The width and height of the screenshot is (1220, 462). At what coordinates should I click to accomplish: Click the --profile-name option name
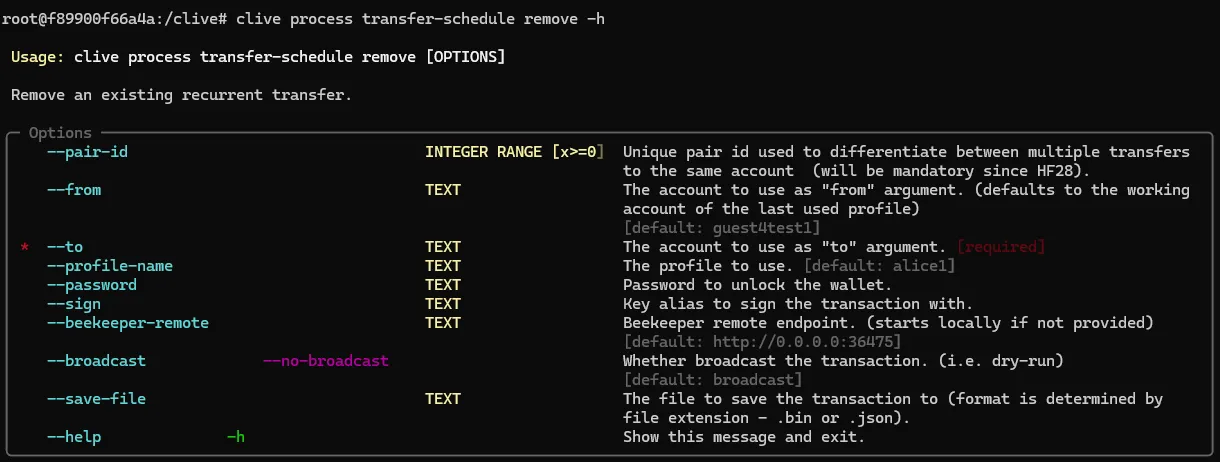coord(110,266)
